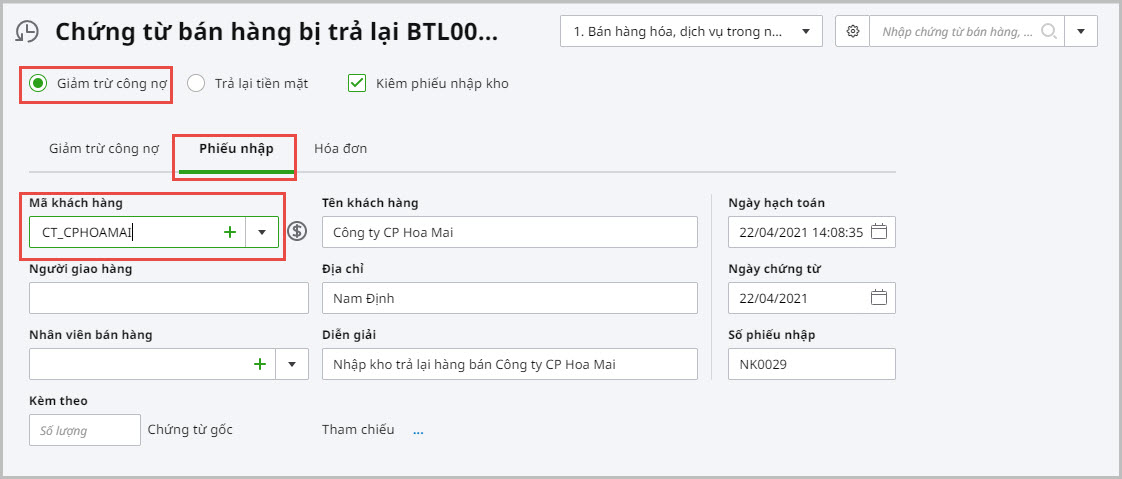Expand the Nhân viên bán hàng dropdown arrow
The height and width of the screenshot is (479, 1122).
[292, 364]
